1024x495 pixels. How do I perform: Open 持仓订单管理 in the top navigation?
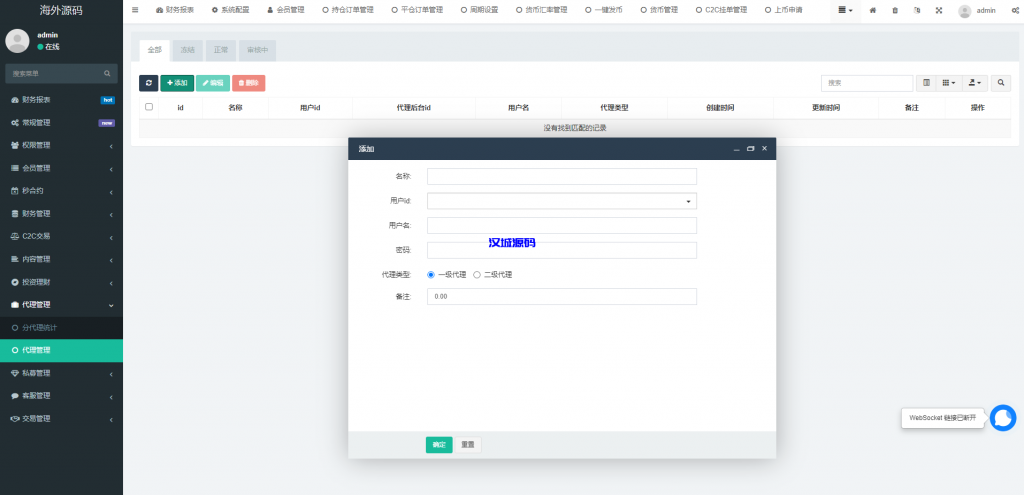[348, 10]
